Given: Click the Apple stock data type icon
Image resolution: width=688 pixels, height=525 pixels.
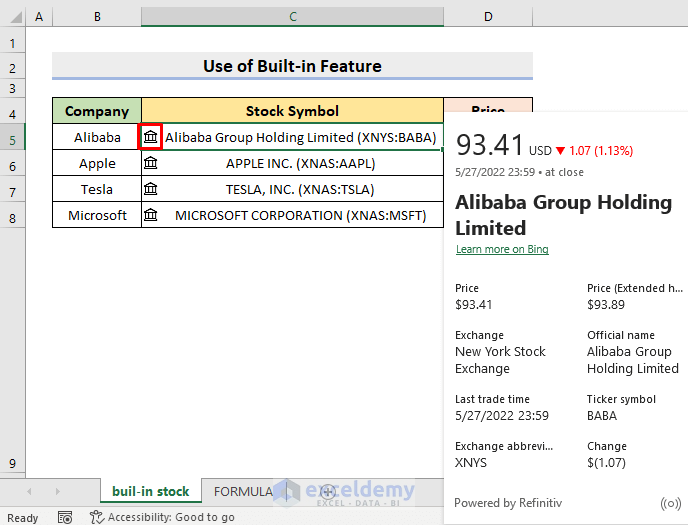Looking at the screenshot, I should click(151, 163).
